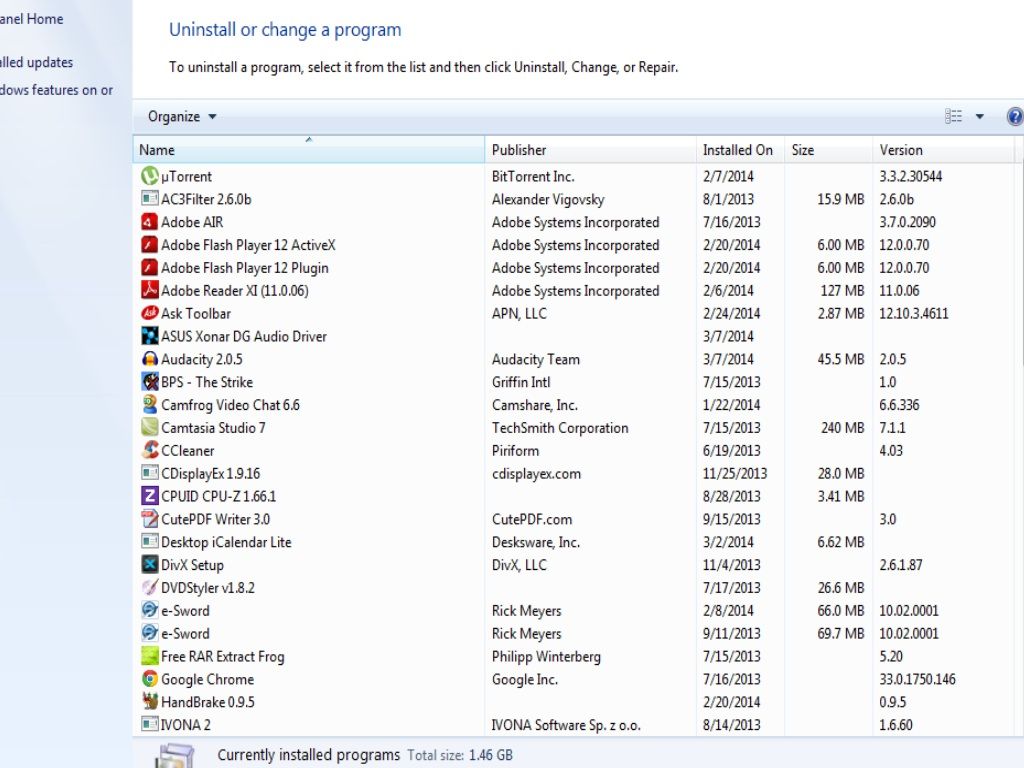Sort programs by Installed On column

[x=738, y=150]
